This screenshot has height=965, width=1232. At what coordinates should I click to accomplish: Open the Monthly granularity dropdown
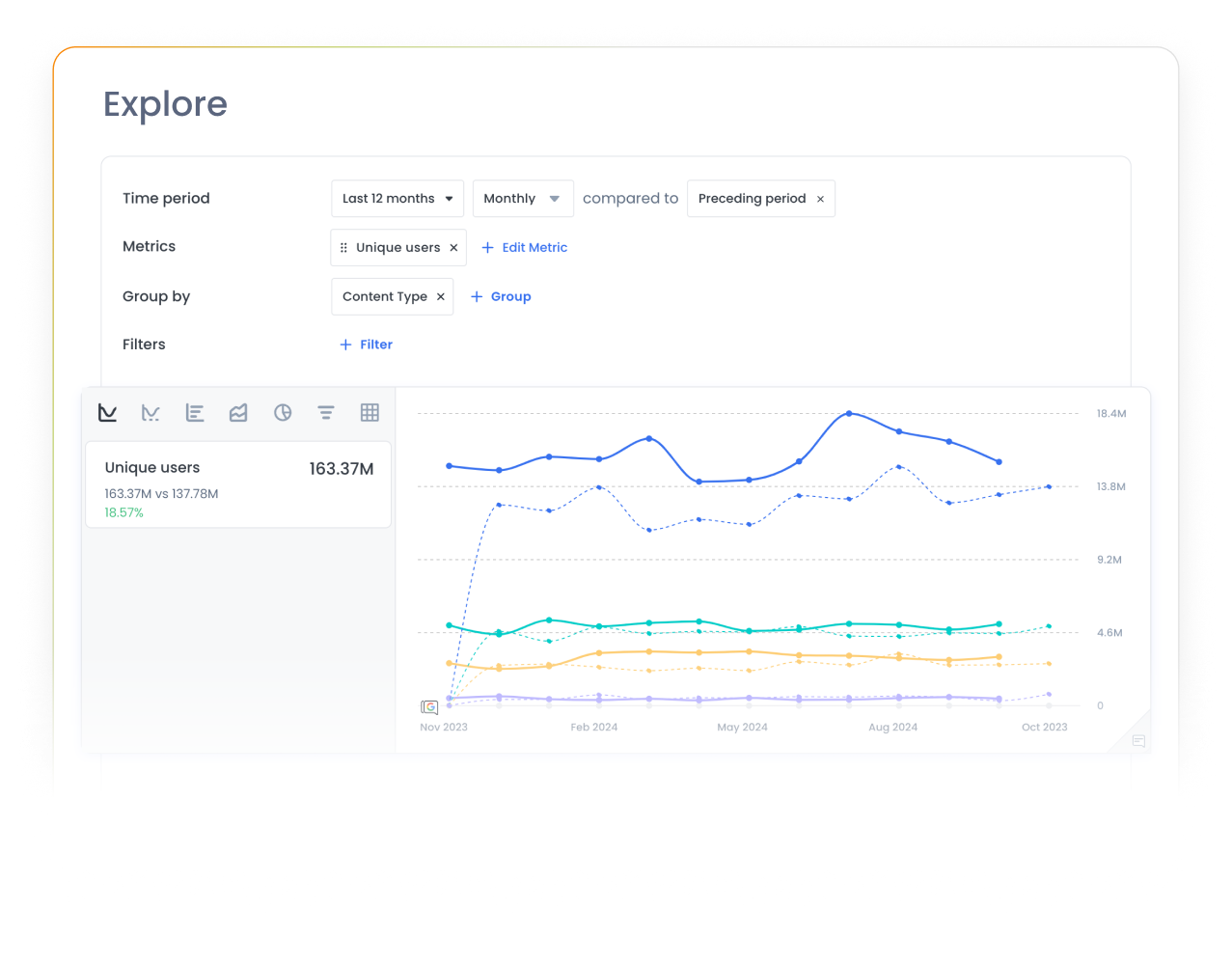(x=523, y=198)
